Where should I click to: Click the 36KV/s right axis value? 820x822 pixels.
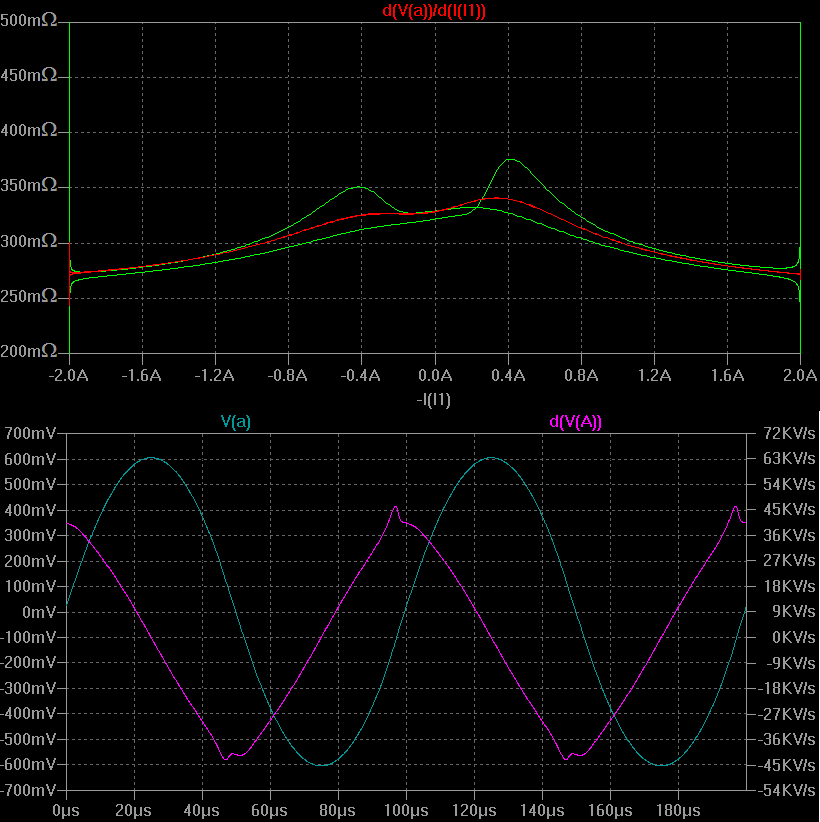tap(789, 535)
